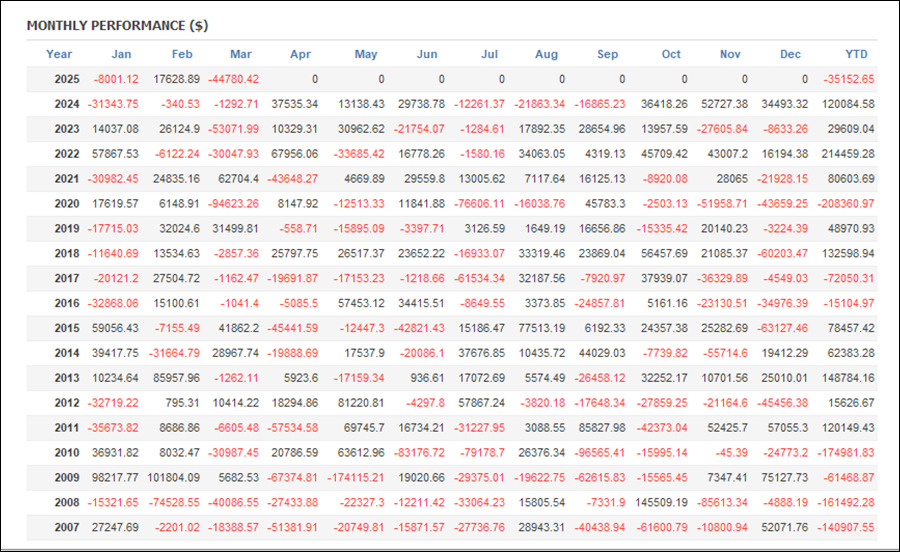Select the 2016 year row label
Viewport: 900px width, 552px height.
pyautogui.click(x=67, y=304)
